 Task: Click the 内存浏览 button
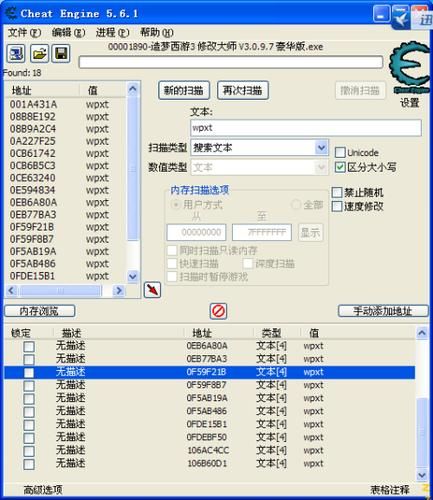pos(40,311)
